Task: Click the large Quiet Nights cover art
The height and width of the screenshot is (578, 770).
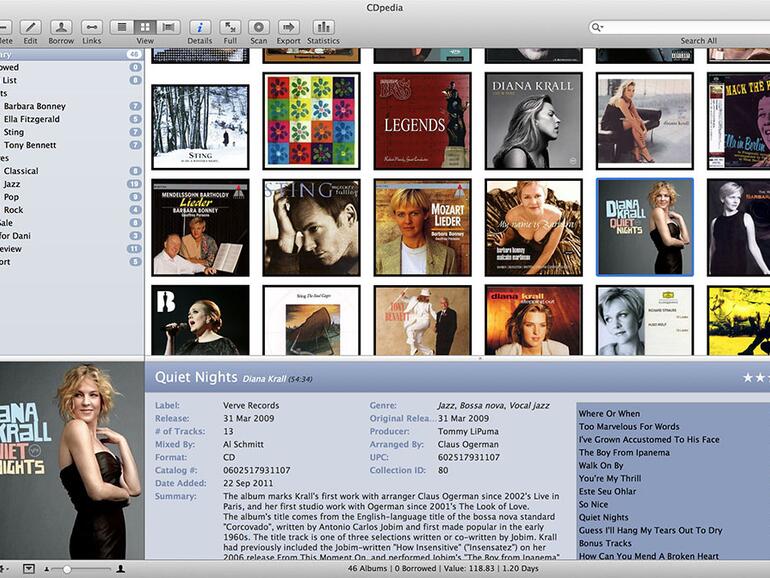Action: 72,461
